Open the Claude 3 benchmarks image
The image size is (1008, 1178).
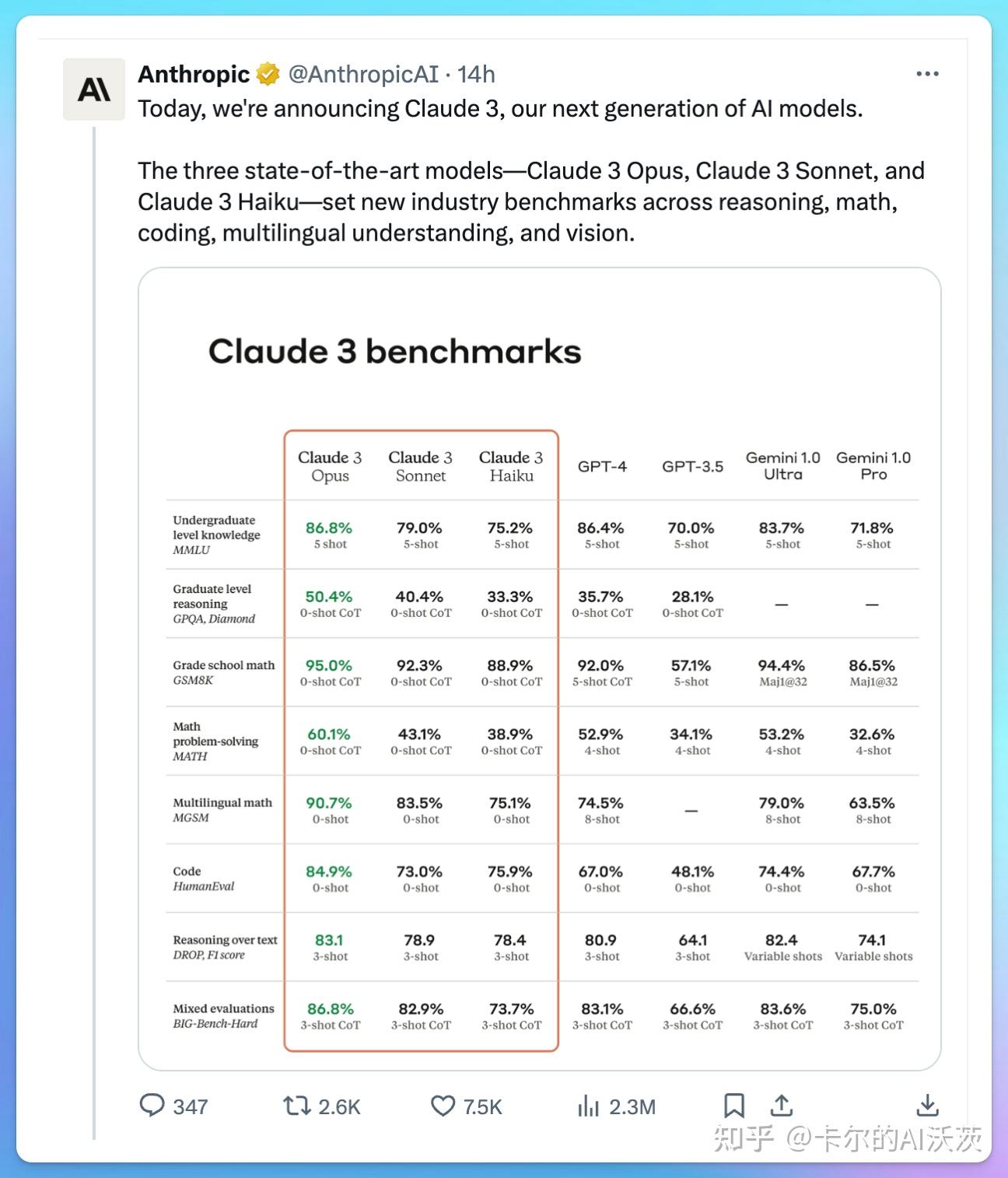539,668
